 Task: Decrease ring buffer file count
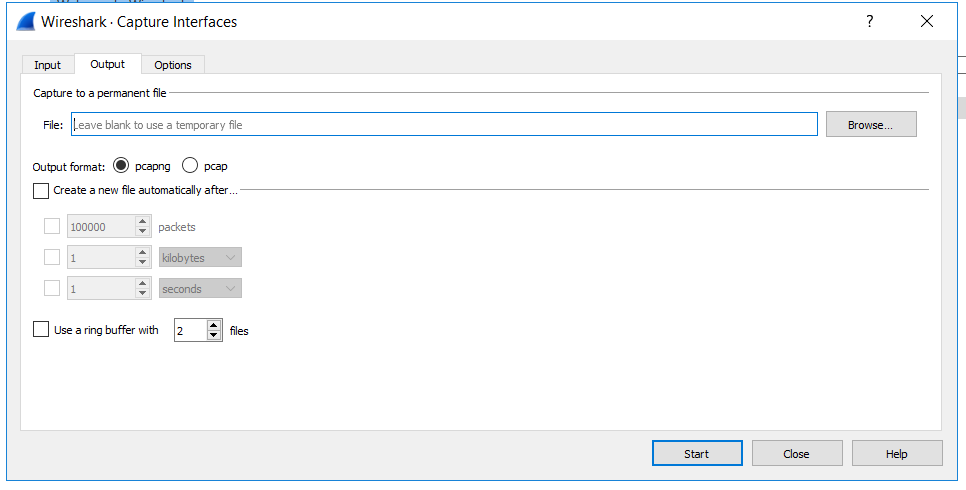coord(214,336)
